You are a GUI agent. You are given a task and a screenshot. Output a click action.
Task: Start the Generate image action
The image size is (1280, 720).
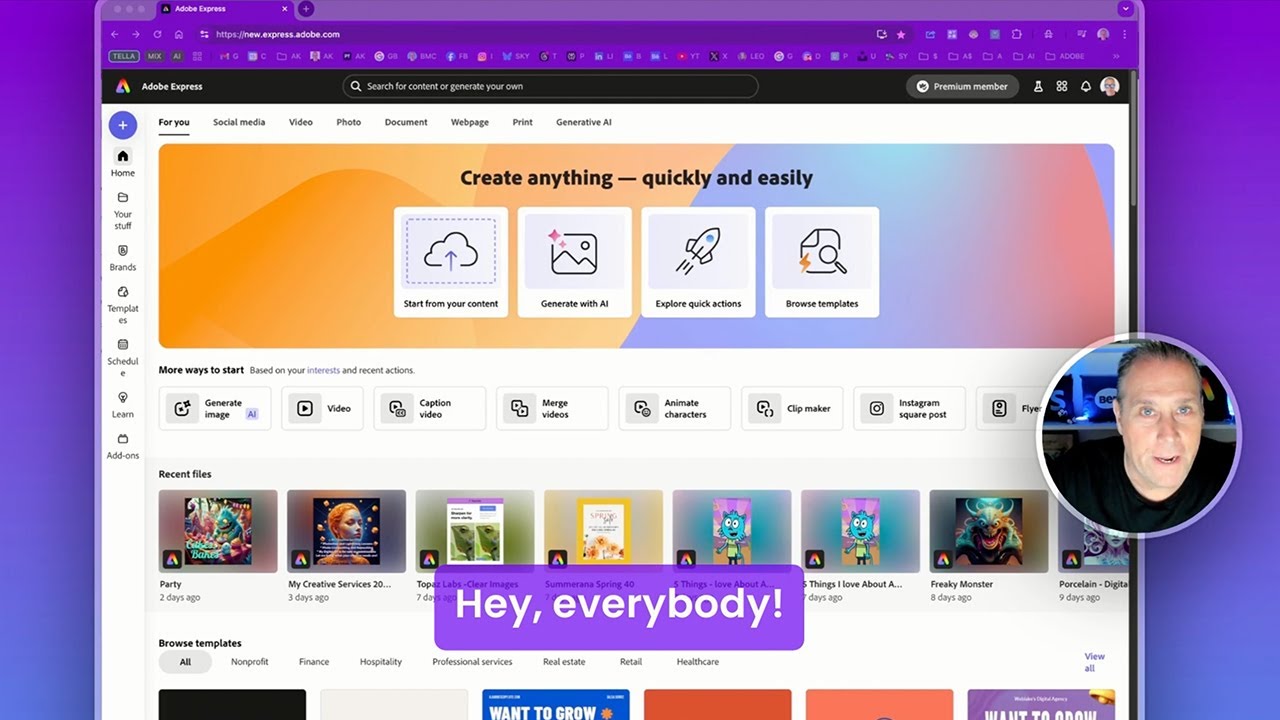click(215, 408)
